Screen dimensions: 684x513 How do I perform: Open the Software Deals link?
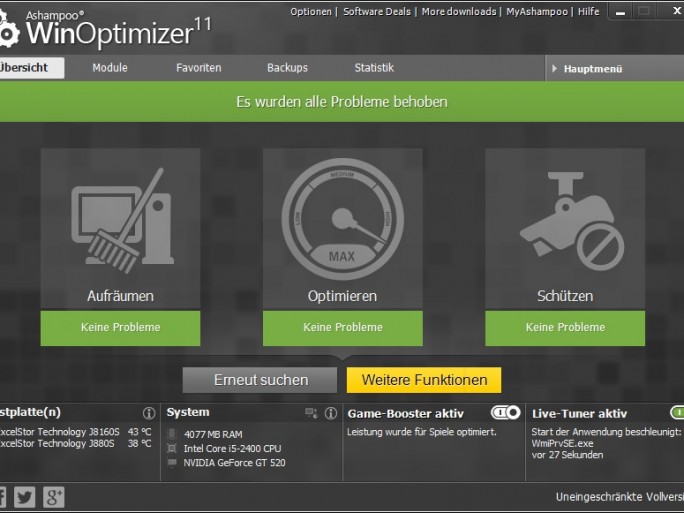pos(377,12)
